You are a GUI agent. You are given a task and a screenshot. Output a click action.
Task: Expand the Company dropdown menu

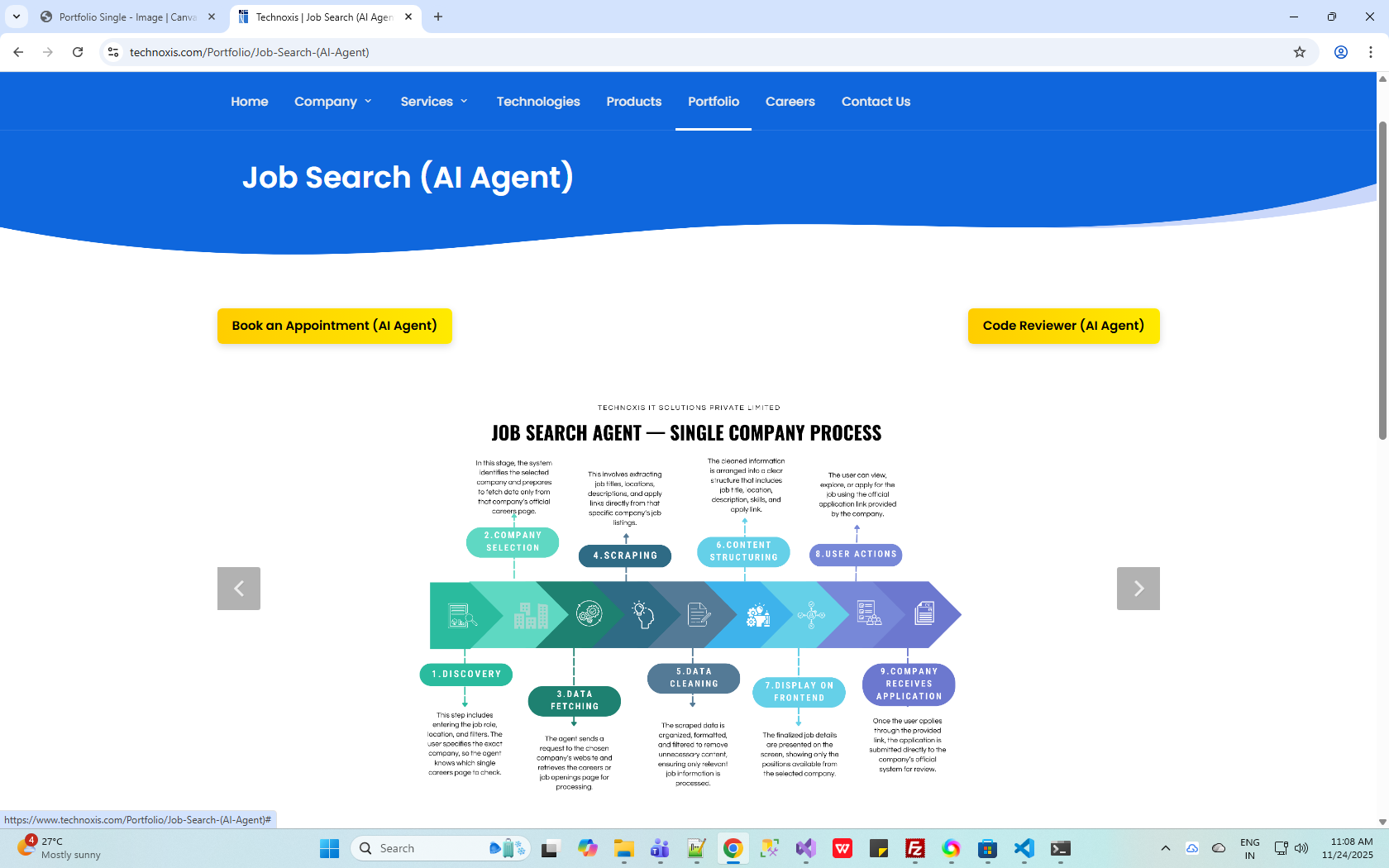333,102
